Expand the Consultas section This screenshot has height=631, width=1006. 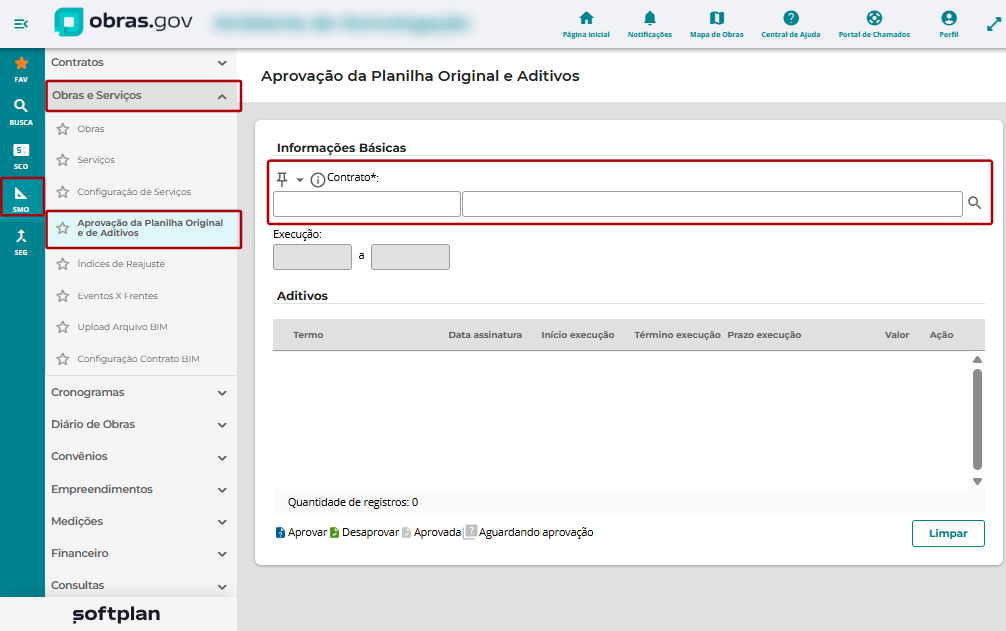click(x=141, y=585)
